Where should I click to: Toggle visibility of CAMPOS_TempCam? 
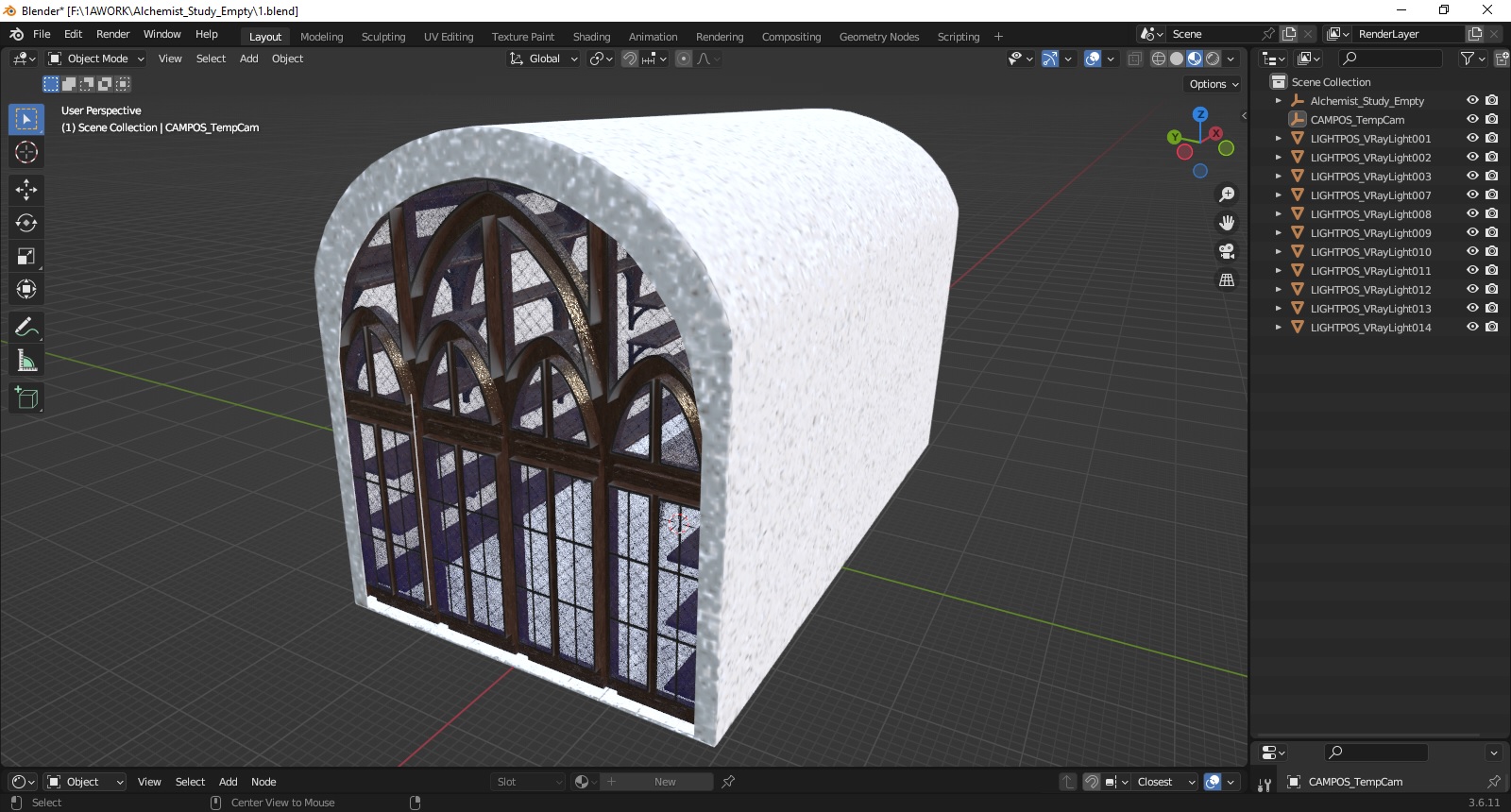[1472, 119]
